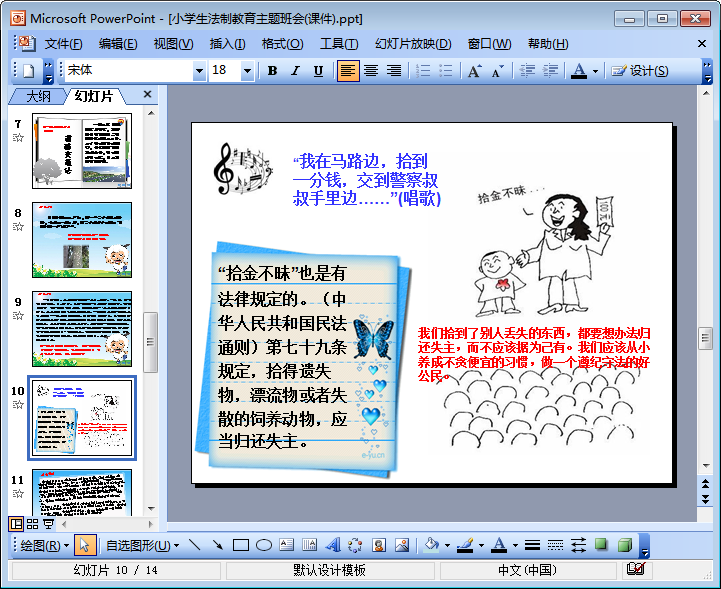Viewport: 721px width, 589px height.
Task: Toggle Italic formatting
Action: pyautogui.click(x=295, y=71)
